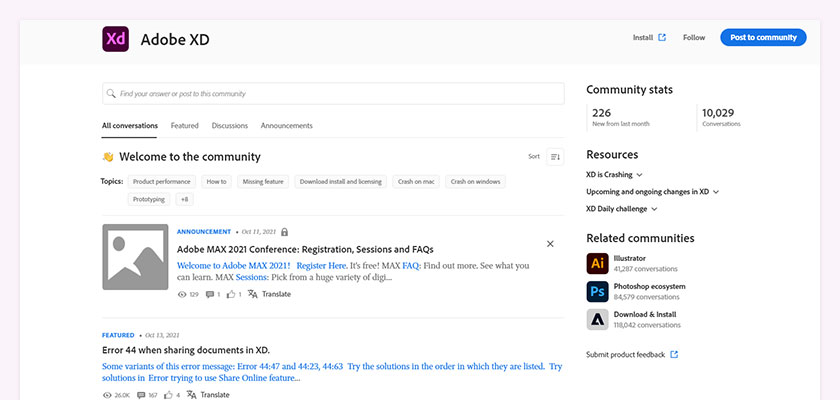This screenshot has width=840, height=400.
Task: Open the Adobe MAX post thumbnail image
Action: (135, 257)
